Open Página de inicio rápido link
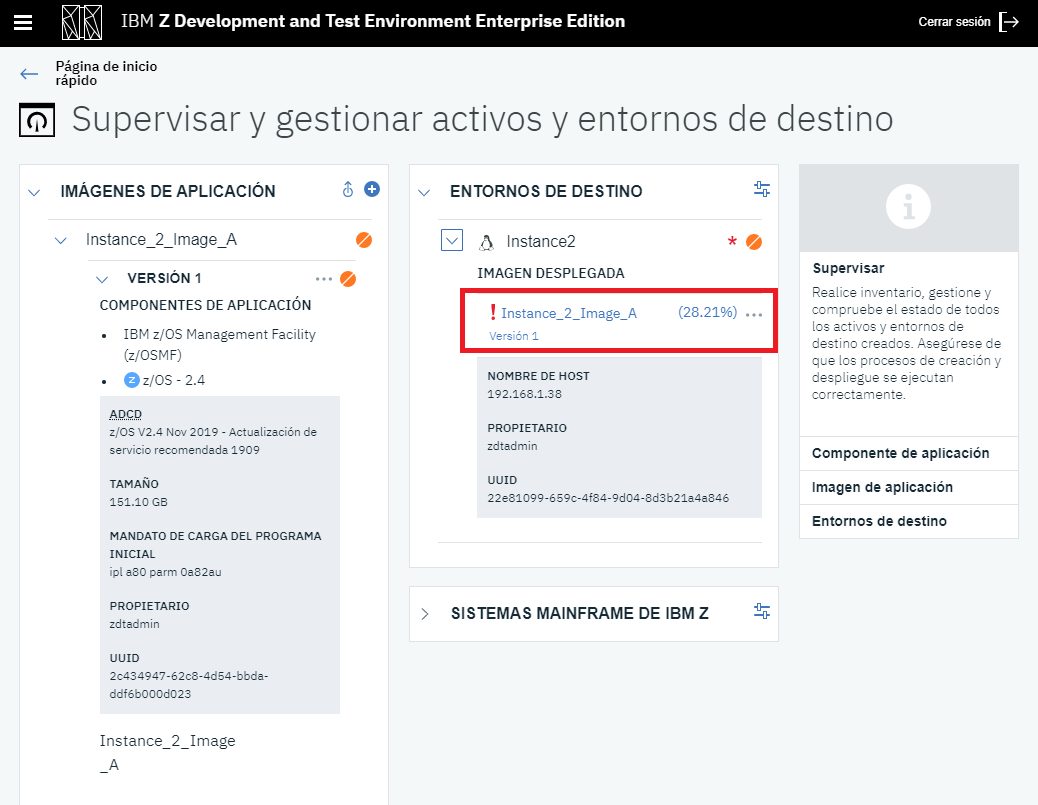Screen dimensions: 1038x805 [x=106, y=73]
